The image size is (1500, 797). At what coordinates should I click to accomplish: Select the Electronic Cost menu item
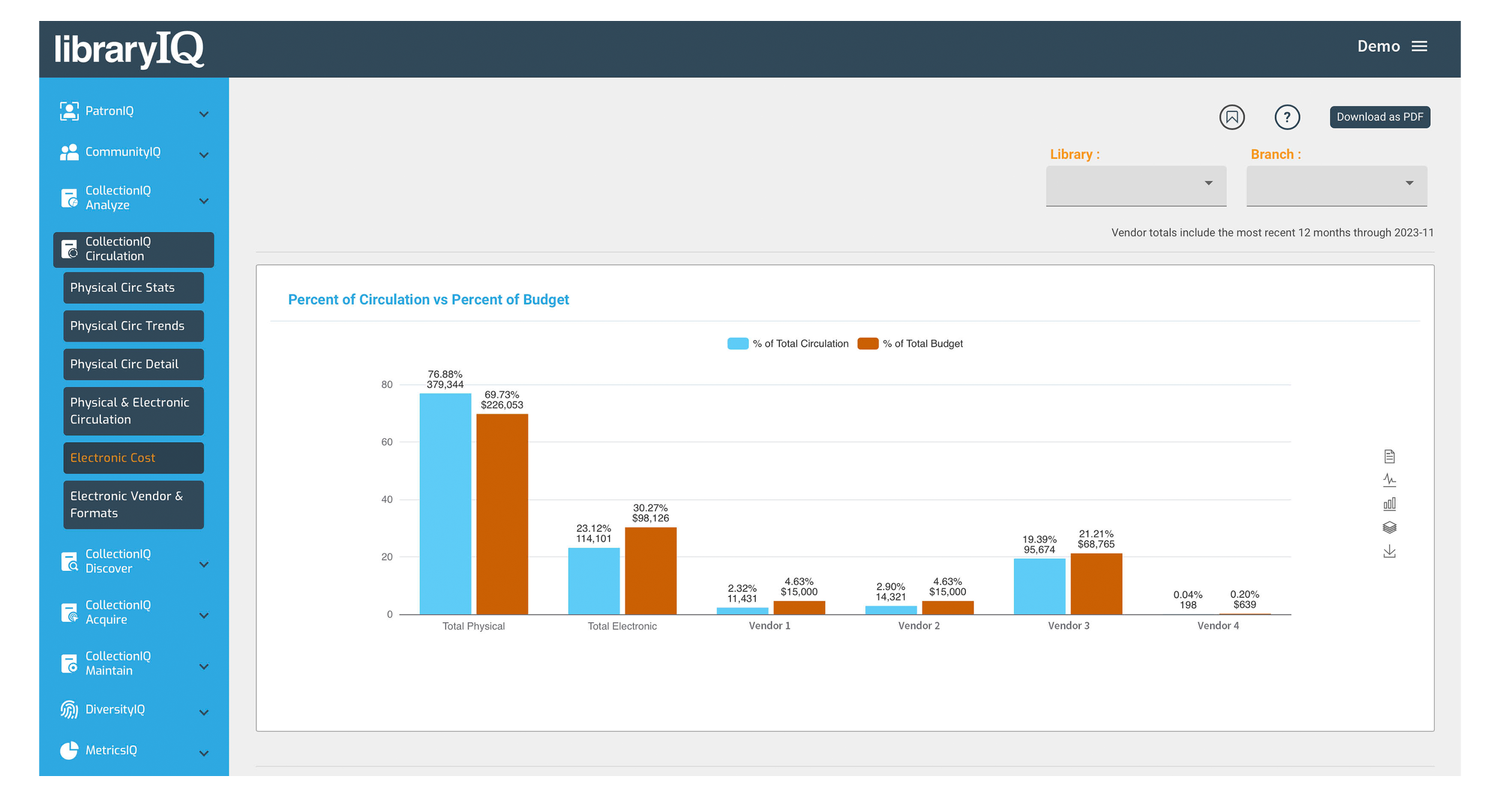[x=133, y=457]
